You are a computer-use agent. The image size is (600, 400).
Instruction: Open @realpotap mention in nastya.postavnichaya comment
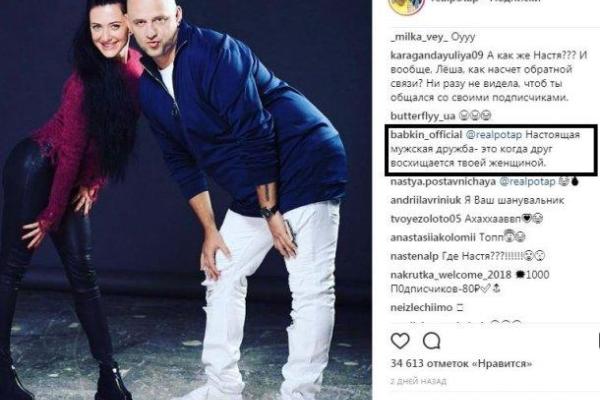(527, 181)
